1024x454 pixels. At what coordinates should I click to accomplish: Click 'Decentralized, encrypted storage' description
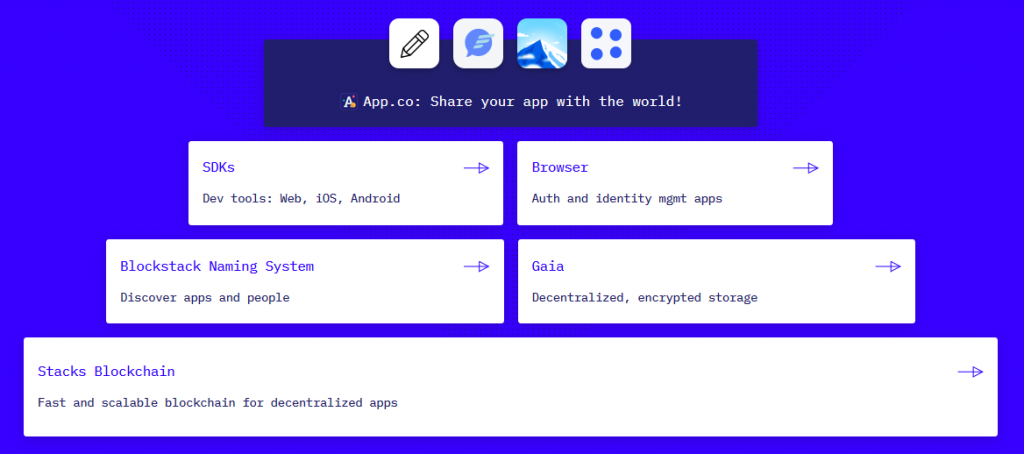[x=644, y=297]
